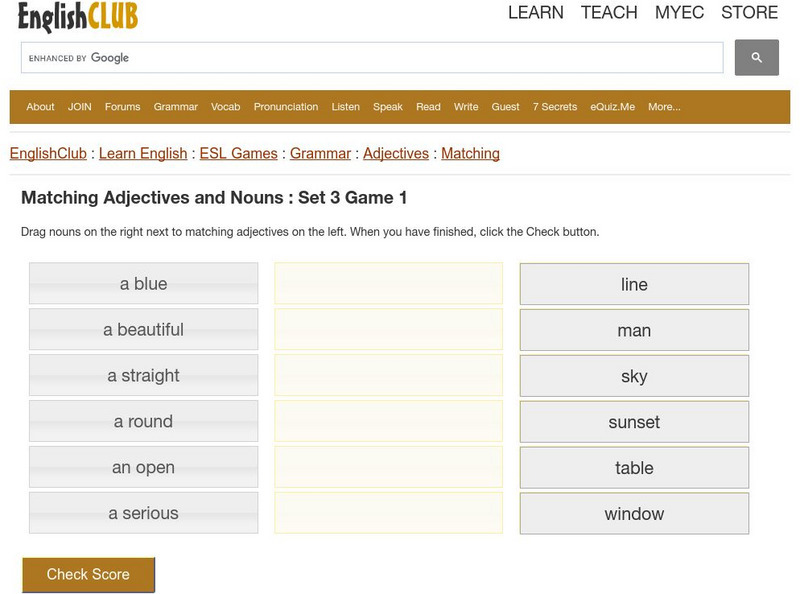This screenshot has width=800, height=594.
Task: Go to the STORE section
Action: (749, 13)
